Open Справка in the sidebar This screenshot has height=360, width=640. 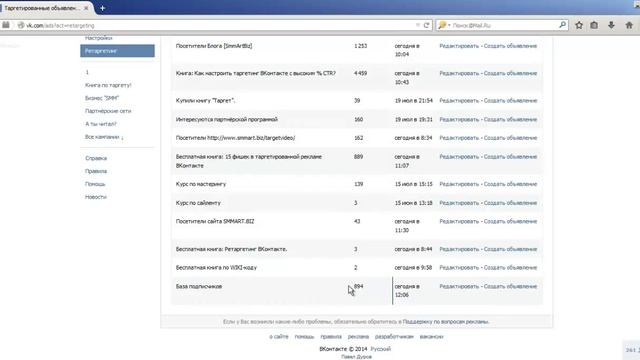[96, 158]
